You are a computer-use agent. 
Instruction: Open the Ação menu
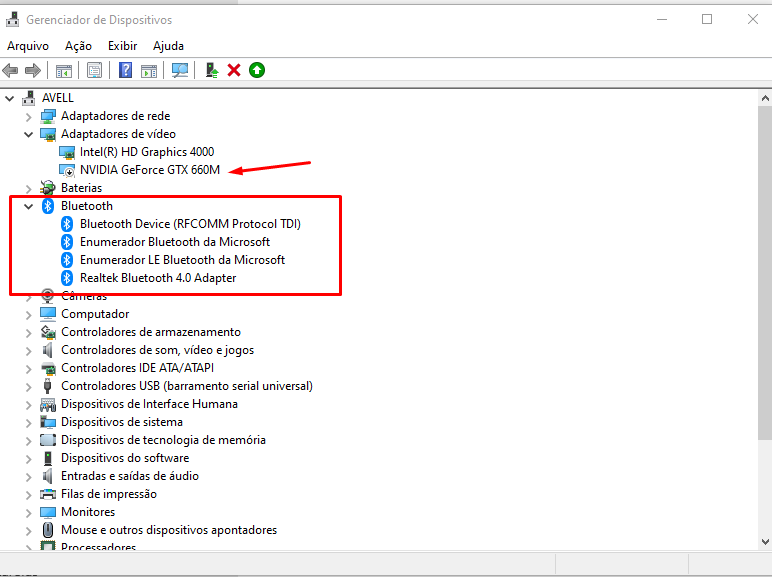(x=78, y=46)
